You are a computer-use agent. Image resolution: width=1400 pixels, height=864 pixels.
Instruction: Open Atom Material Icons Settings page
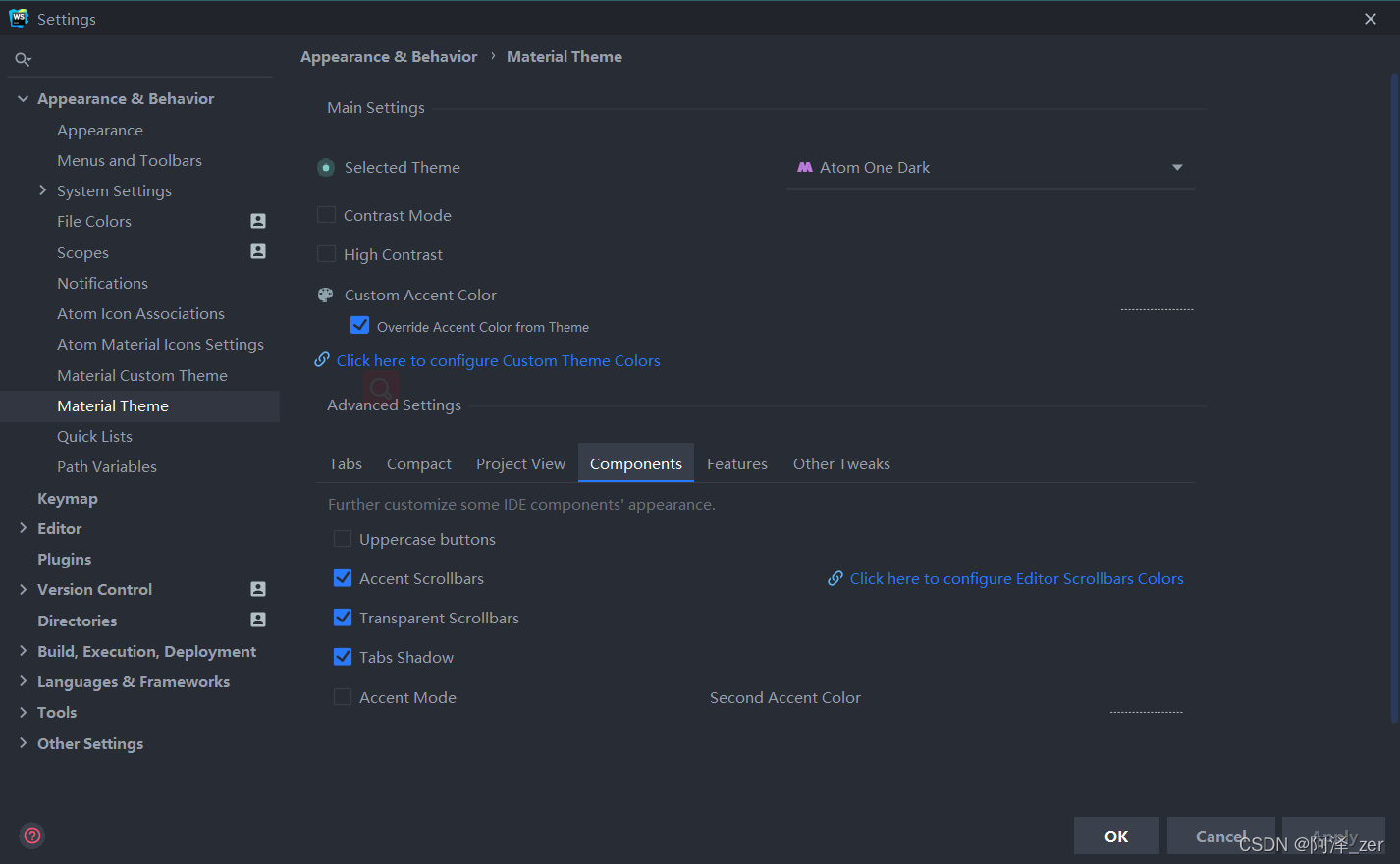click(160, 344)
